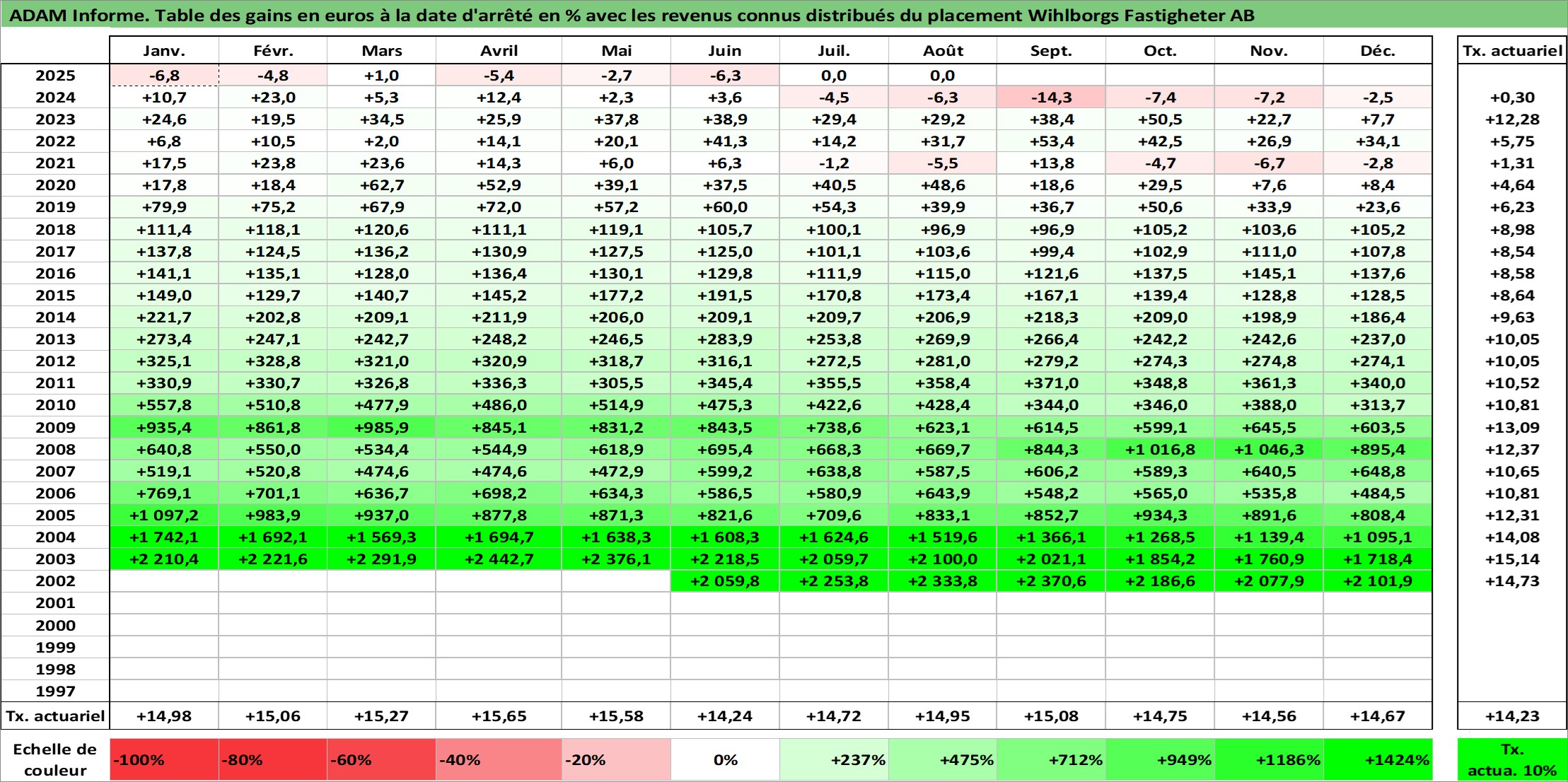The image size is (1568, 782).
Task: Click the Juin column header
Action: point(725,50)
